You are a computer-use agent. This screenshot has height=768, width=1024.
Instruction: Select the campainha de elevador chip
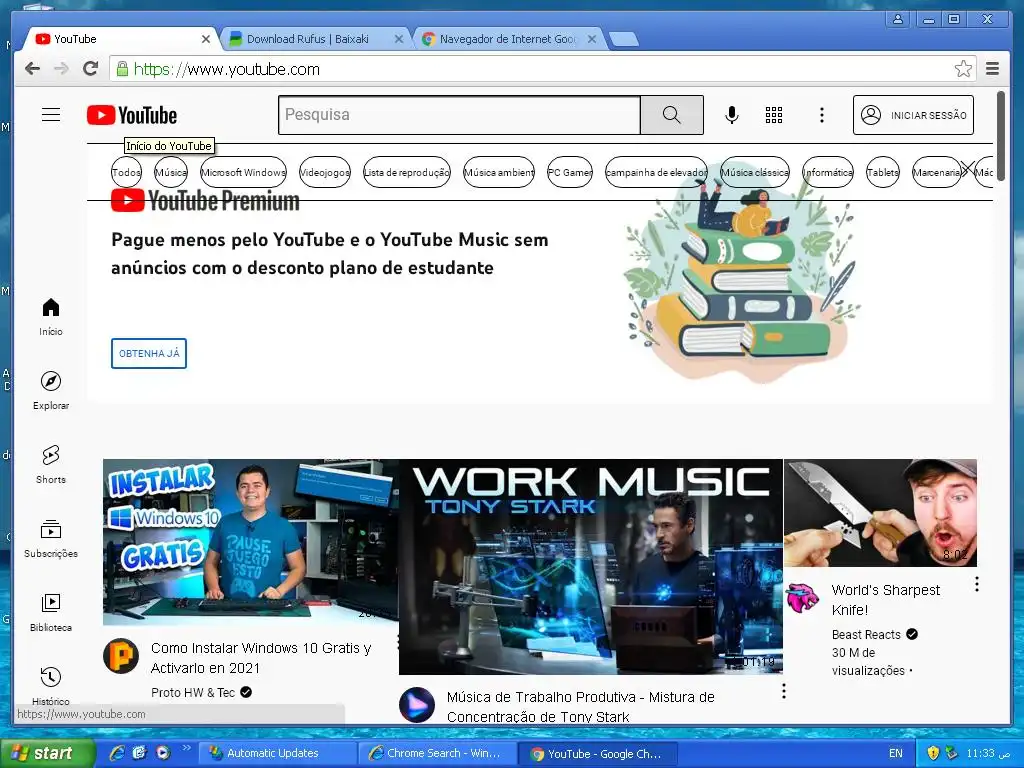(x=656, y=172)
